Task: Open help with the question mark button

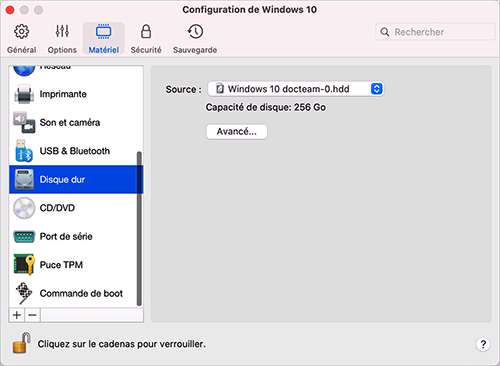Action: click(483, 344)
